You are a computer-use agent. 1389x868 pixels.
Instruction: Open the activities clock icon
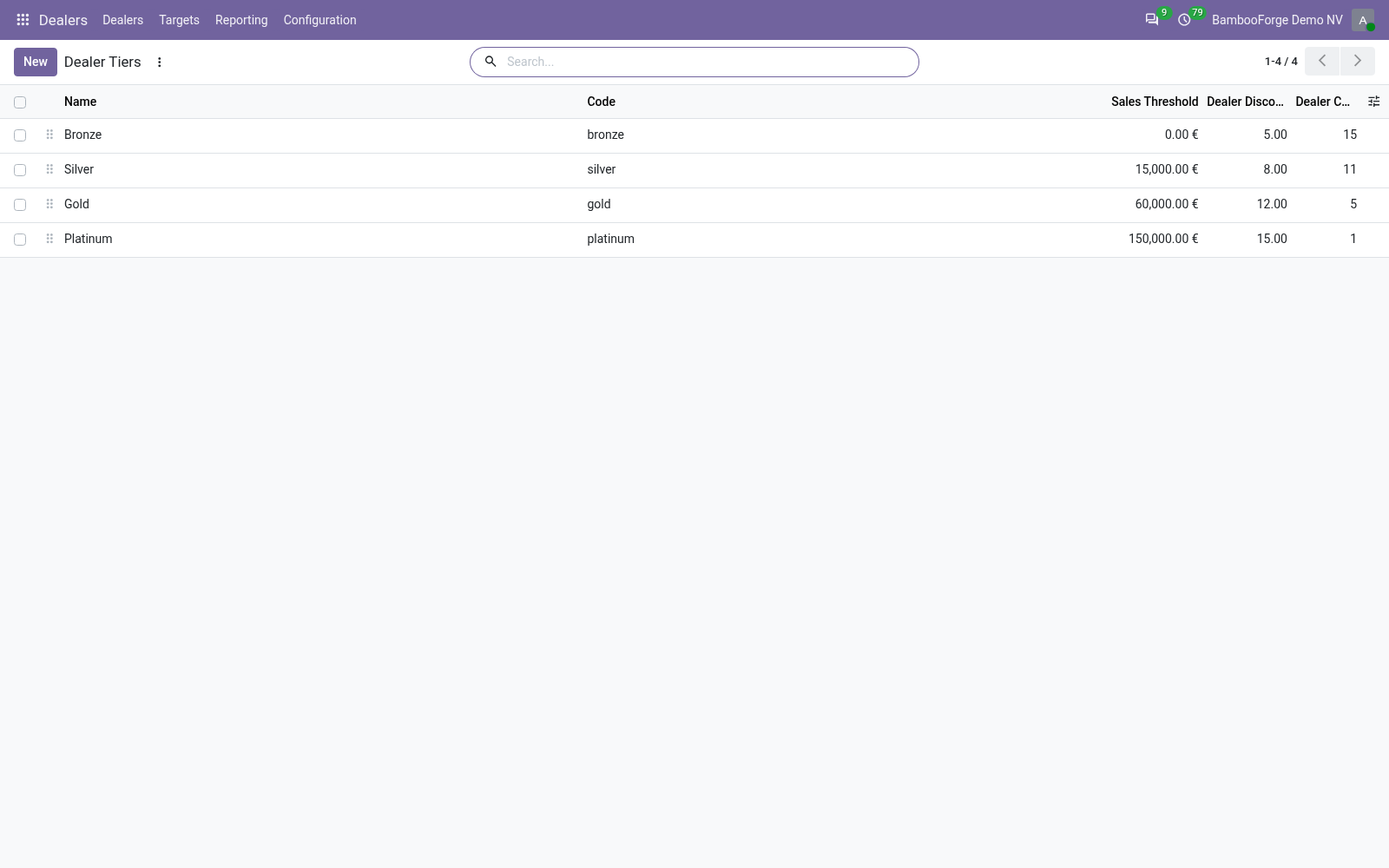(x=1184, y=20)
